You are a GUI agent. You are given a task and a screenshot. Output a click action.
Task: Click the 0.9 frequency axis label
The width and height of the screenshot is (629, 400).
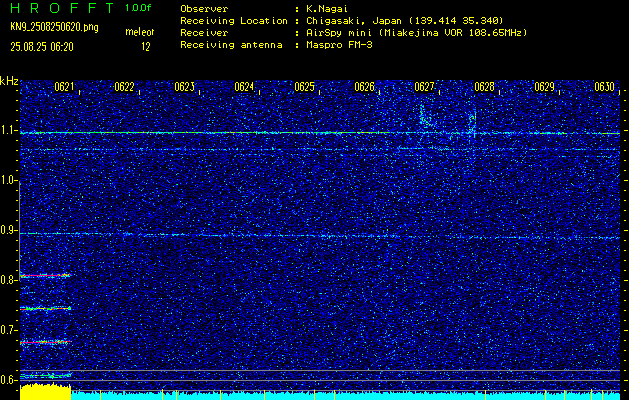point(7,230)
